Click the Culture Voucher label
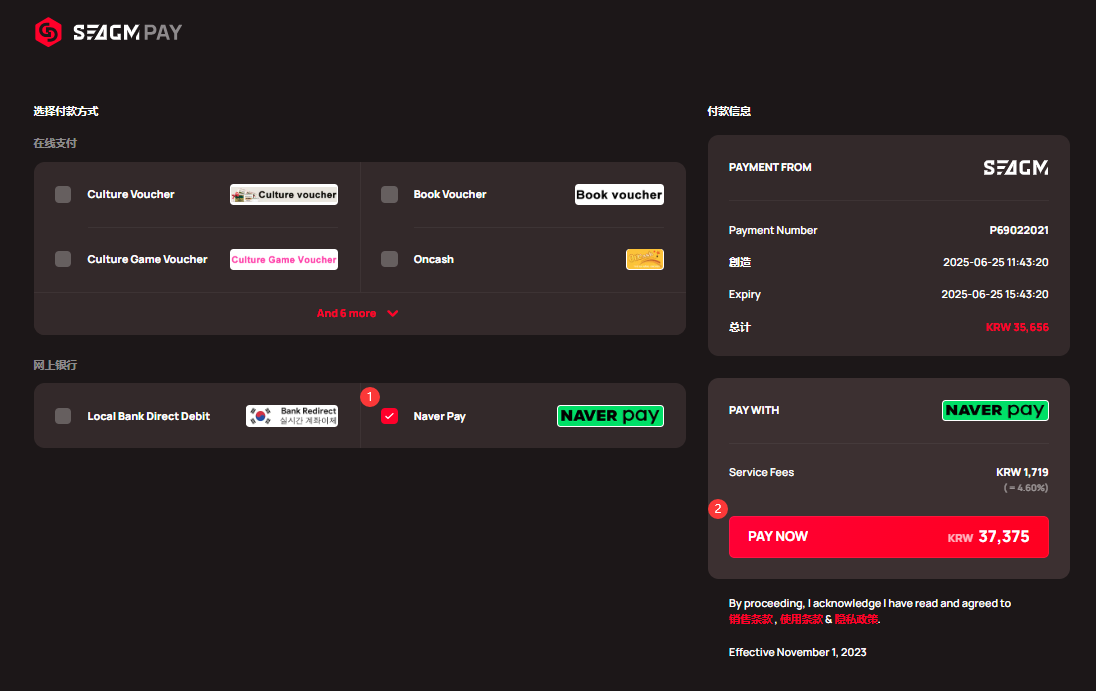1096x691 pixels. (131, 194)
